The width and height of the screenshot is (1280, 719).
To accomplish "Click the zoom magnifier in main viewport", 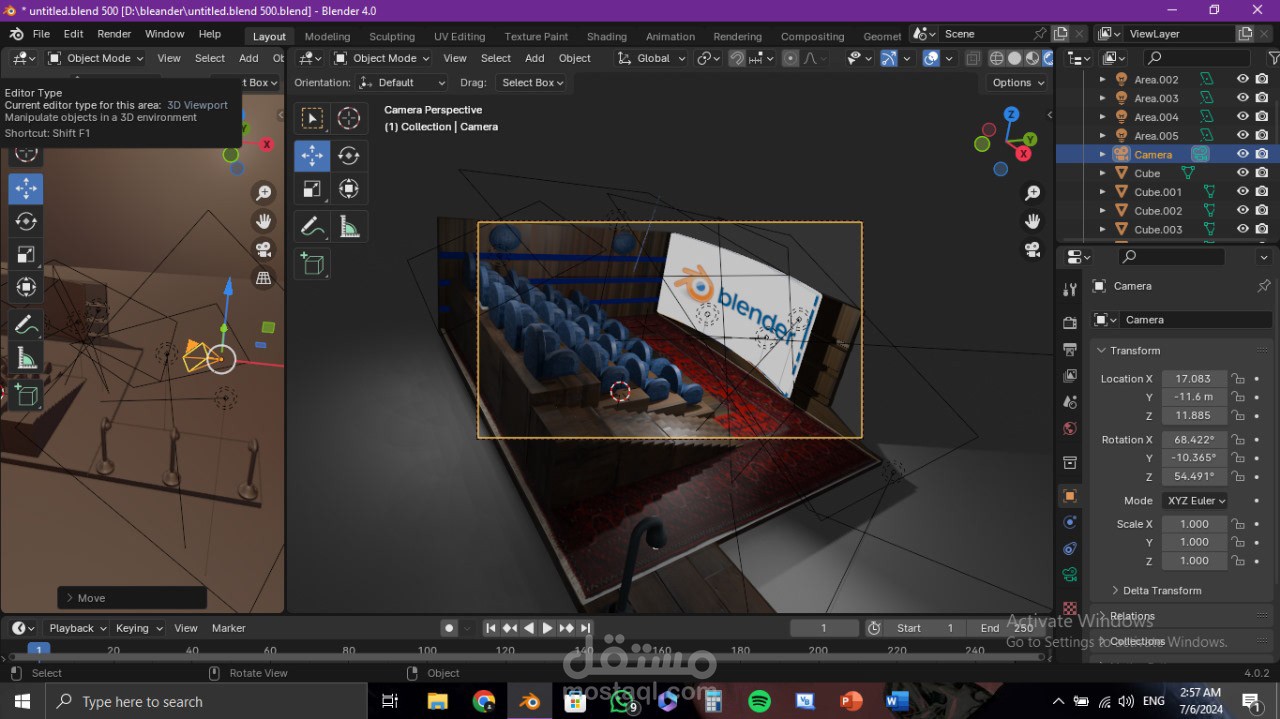I will point(1032,193).
